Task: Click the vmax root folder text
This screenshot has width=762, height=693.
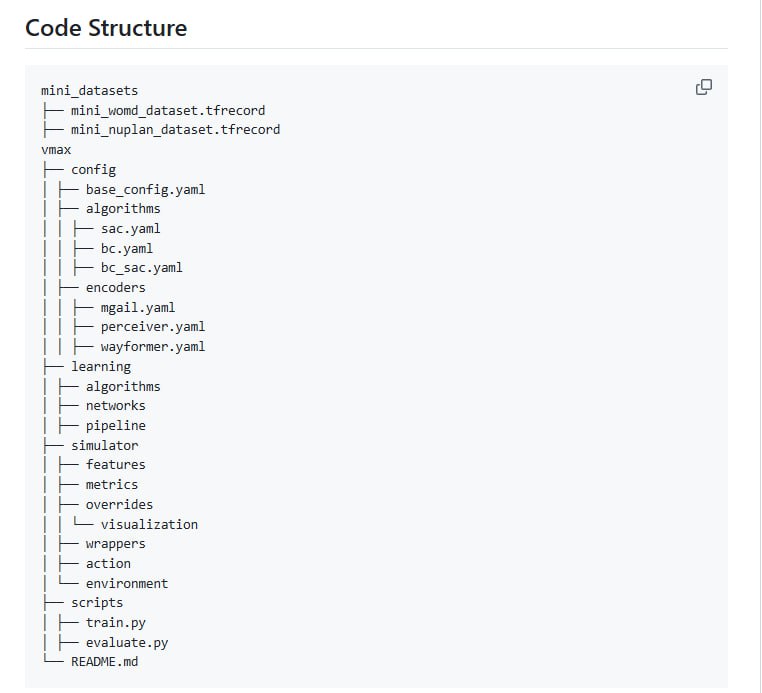Action: point(56,149)
